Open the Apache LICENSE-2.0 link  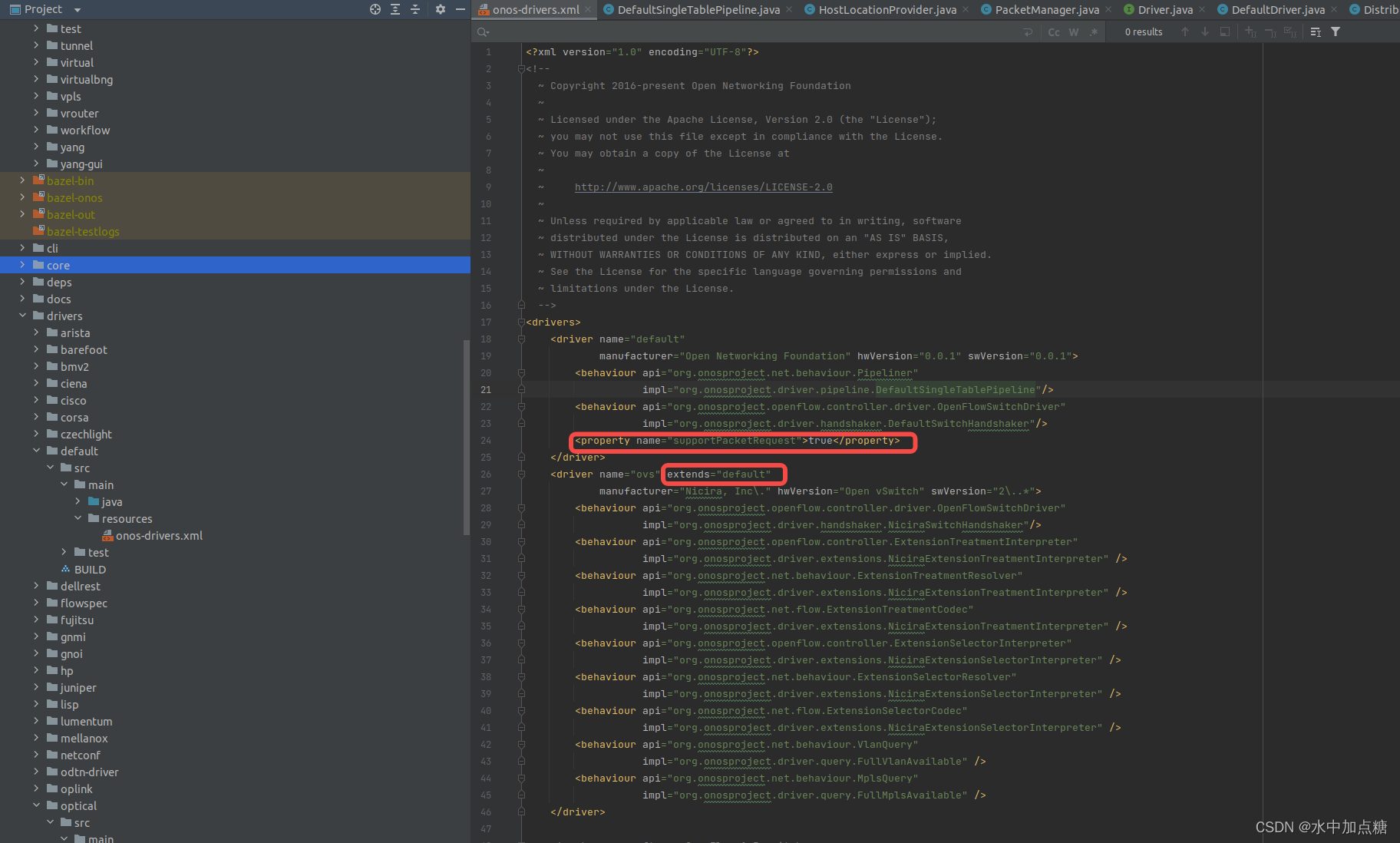pyautogui.click(x=703, y=187)
